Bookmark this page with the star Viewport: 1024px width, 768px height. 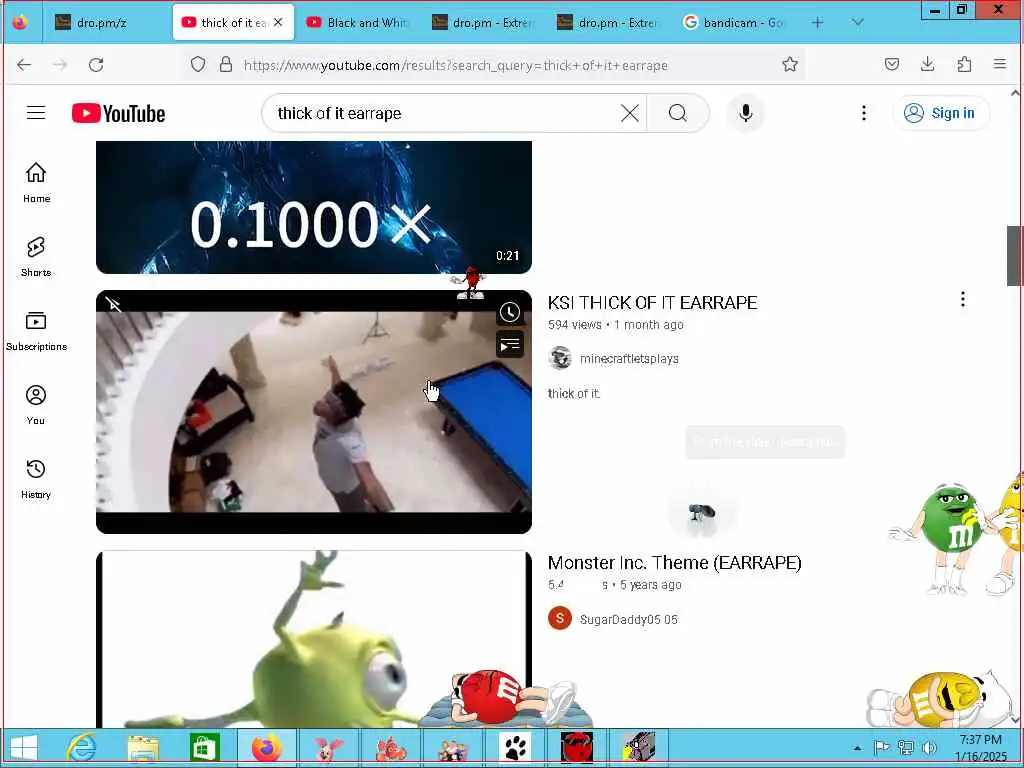tap(790, 64)
